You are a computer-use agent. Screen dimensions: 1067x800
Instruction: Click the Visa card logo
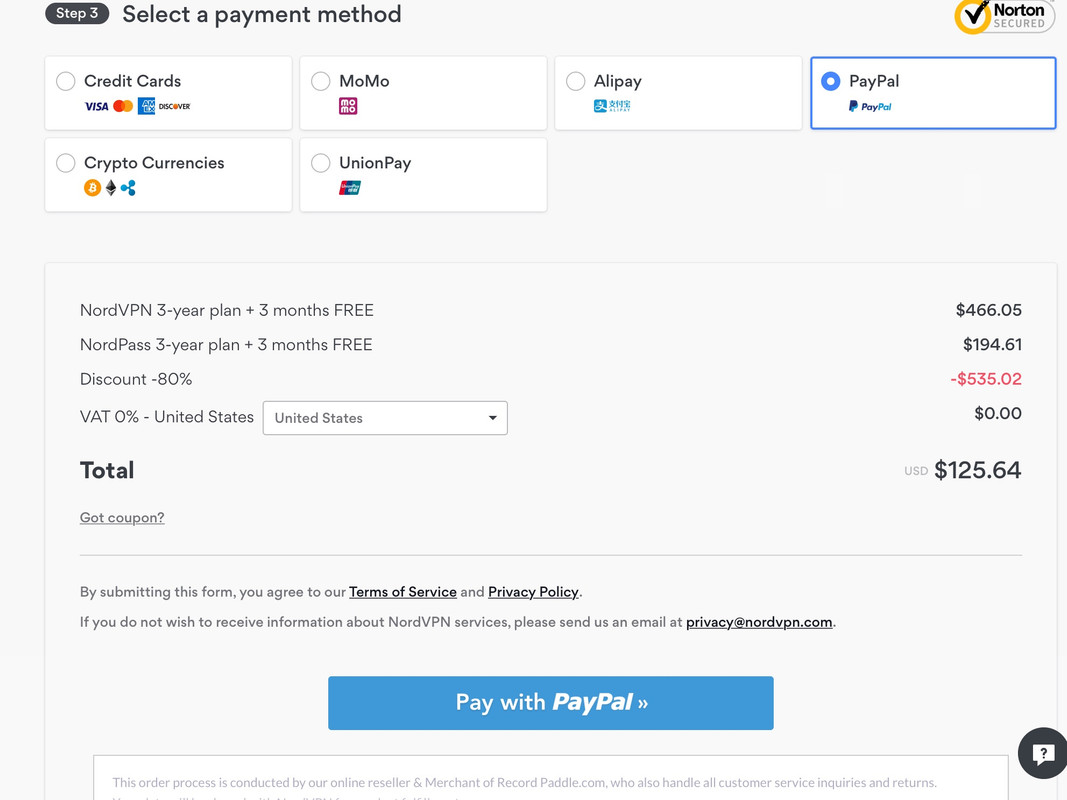[96, 106]
